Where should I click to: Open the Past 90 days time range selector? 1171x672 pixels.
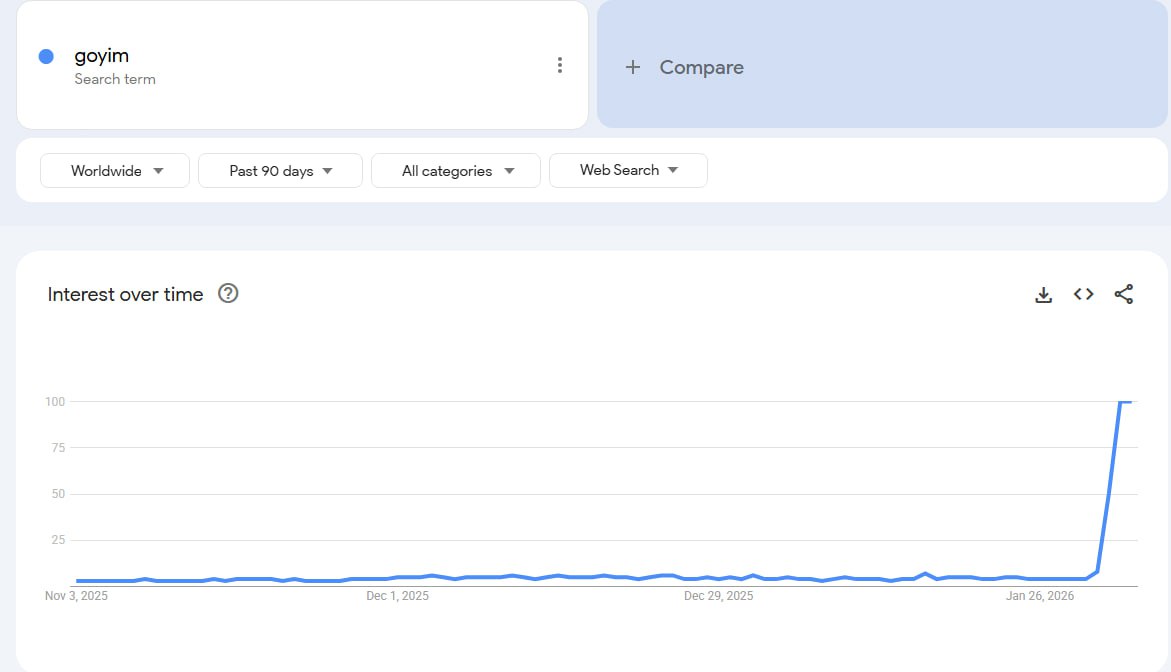[280, 170]
